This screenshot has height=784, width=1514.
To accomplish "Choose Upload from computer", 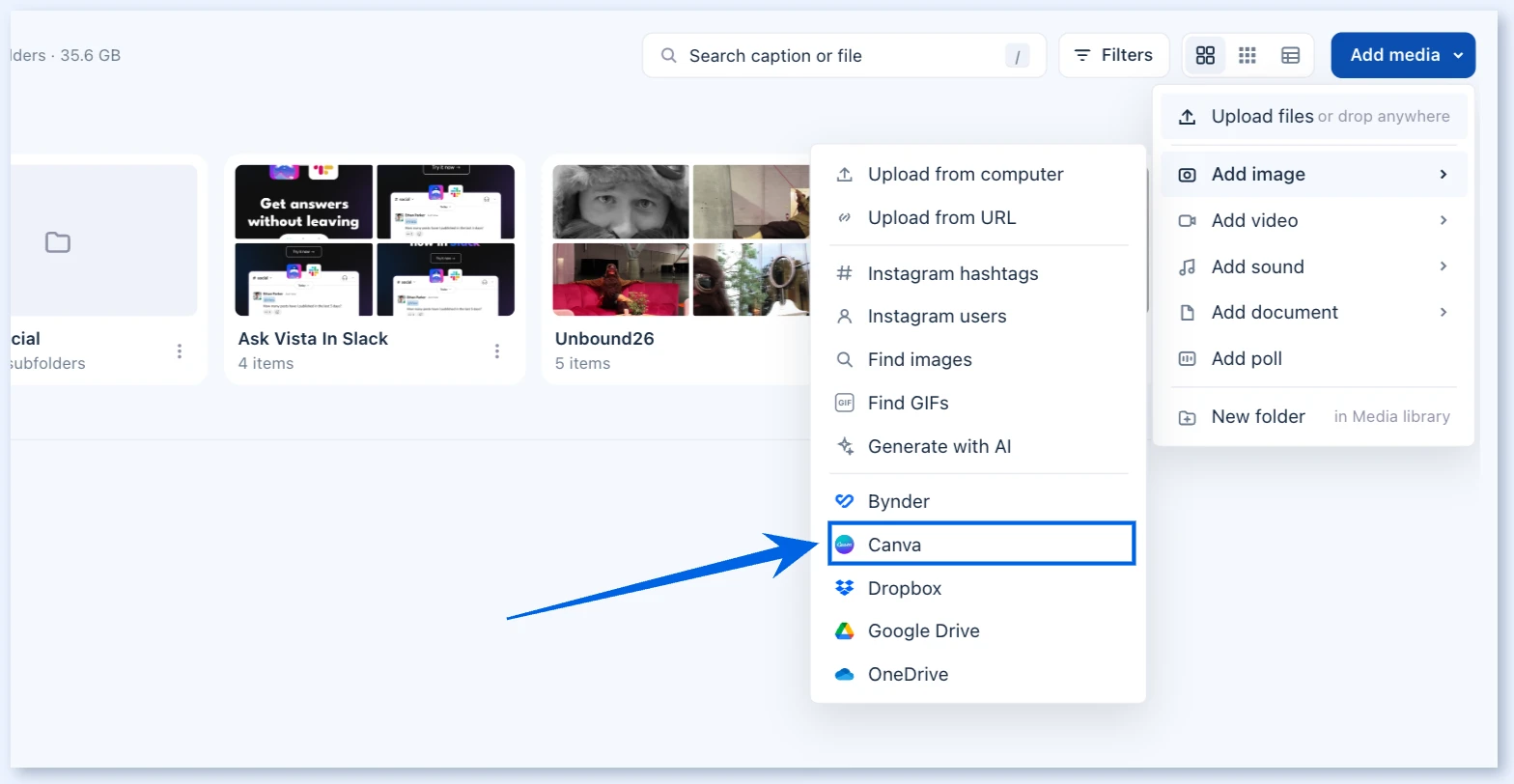I will coord(978,175).
